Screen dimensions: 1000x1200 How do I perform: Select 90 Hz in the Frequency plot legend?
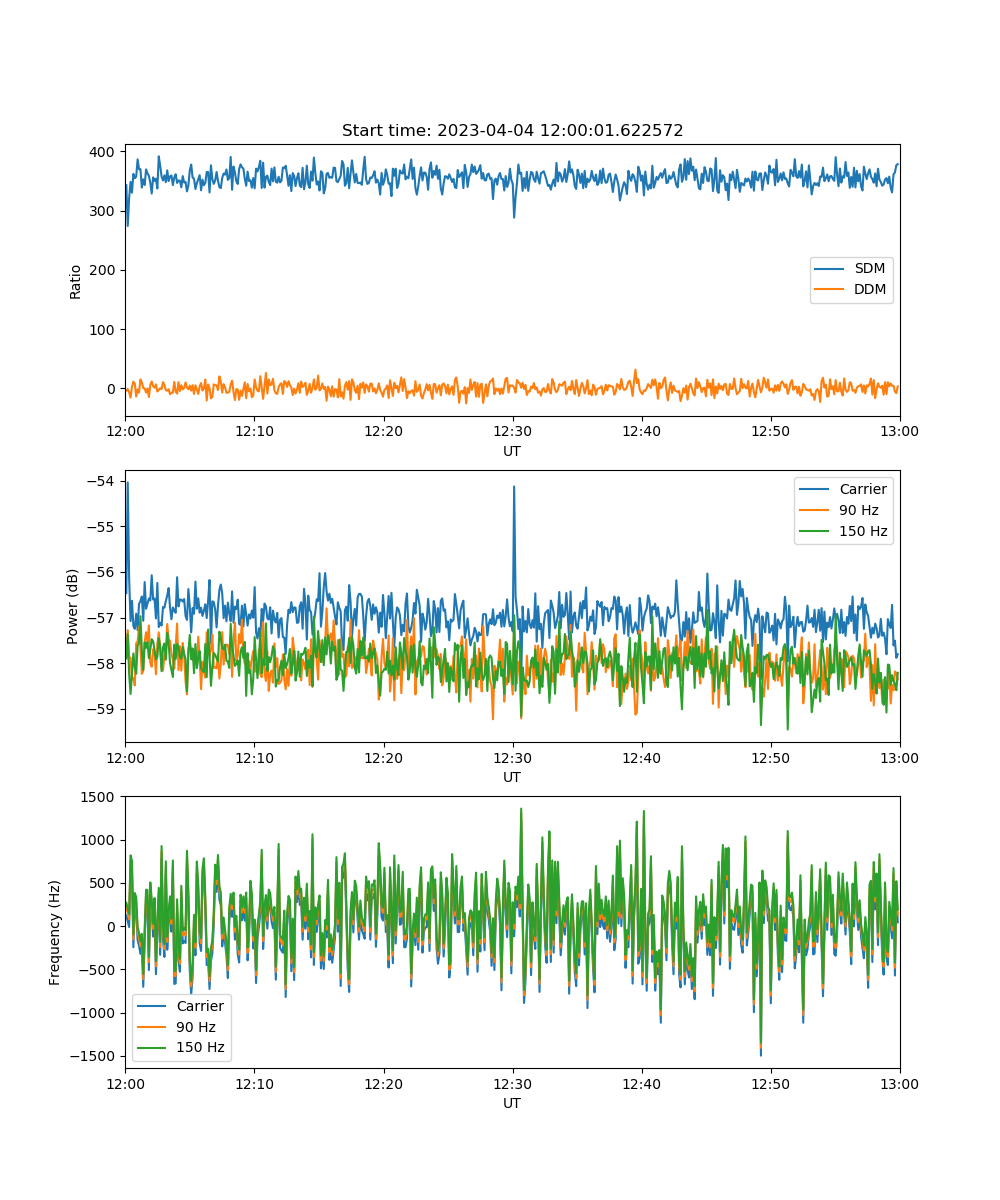point(195,1027)
